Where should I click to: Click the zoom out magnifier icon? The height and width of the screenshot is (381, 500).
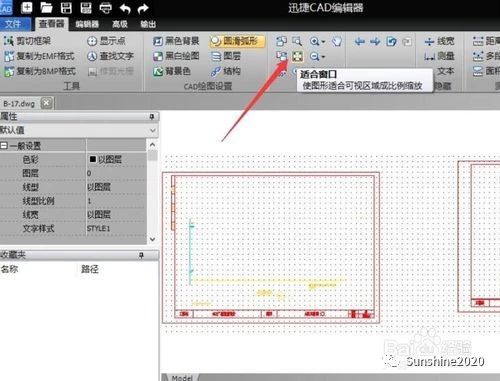314,56
